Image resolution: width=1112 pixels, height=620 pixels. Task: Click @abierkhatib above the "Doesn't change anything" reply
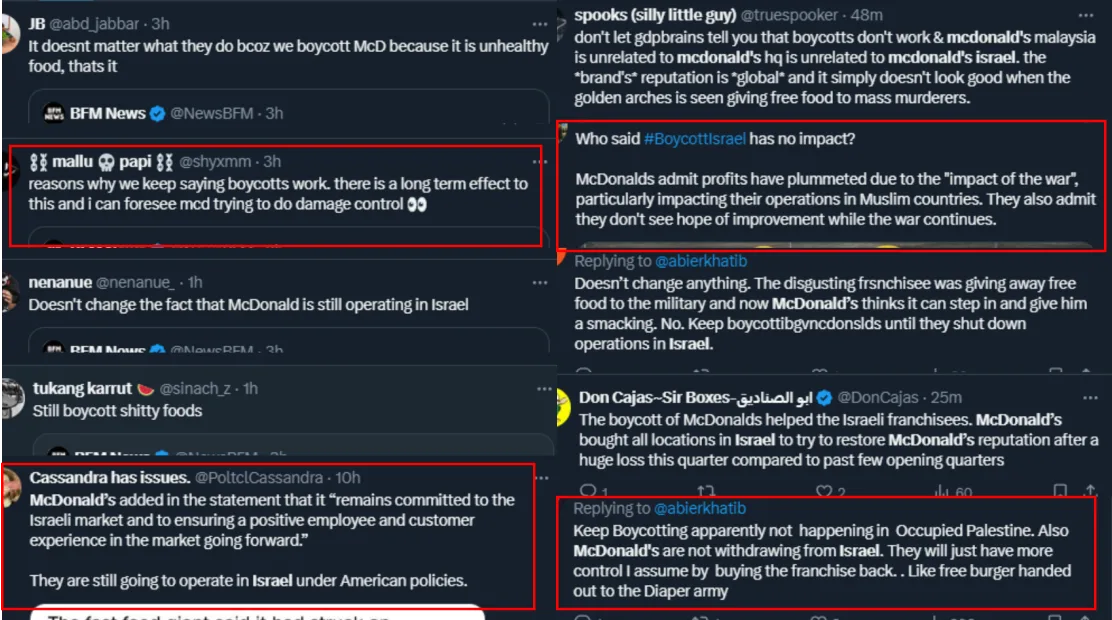pos(701,261)
